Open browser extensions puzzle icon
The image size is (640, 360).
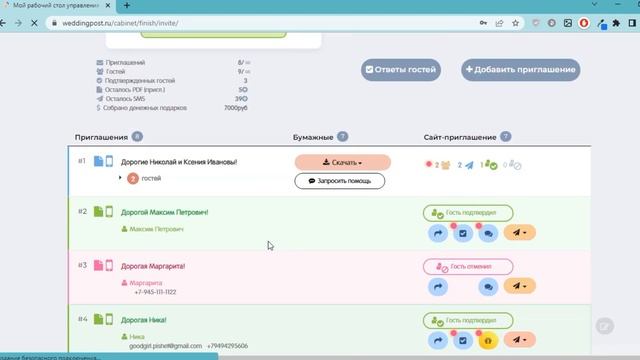coord(616,23)
